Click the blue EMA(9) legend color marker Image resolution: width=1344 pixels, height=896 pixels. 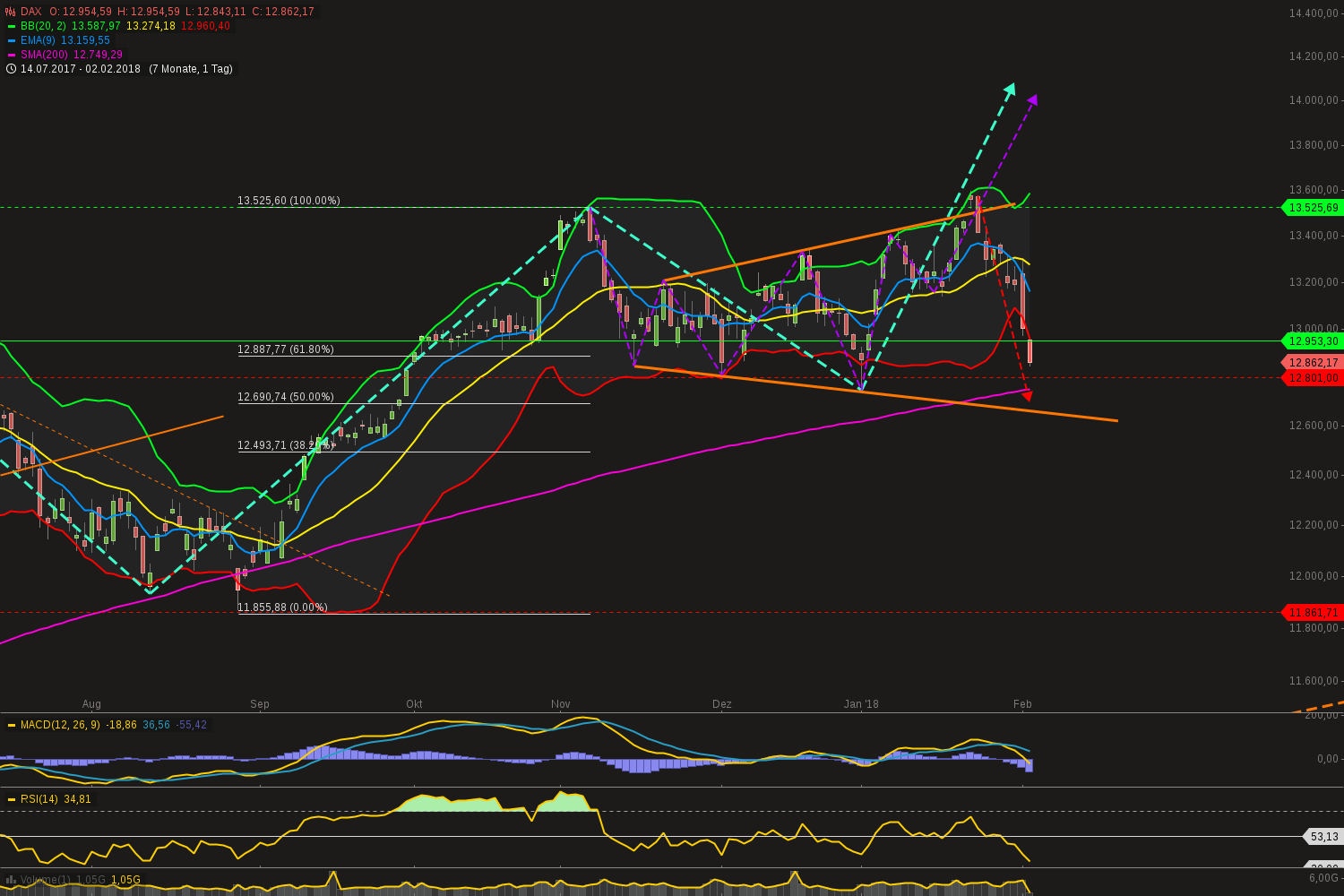pos(11,40)
